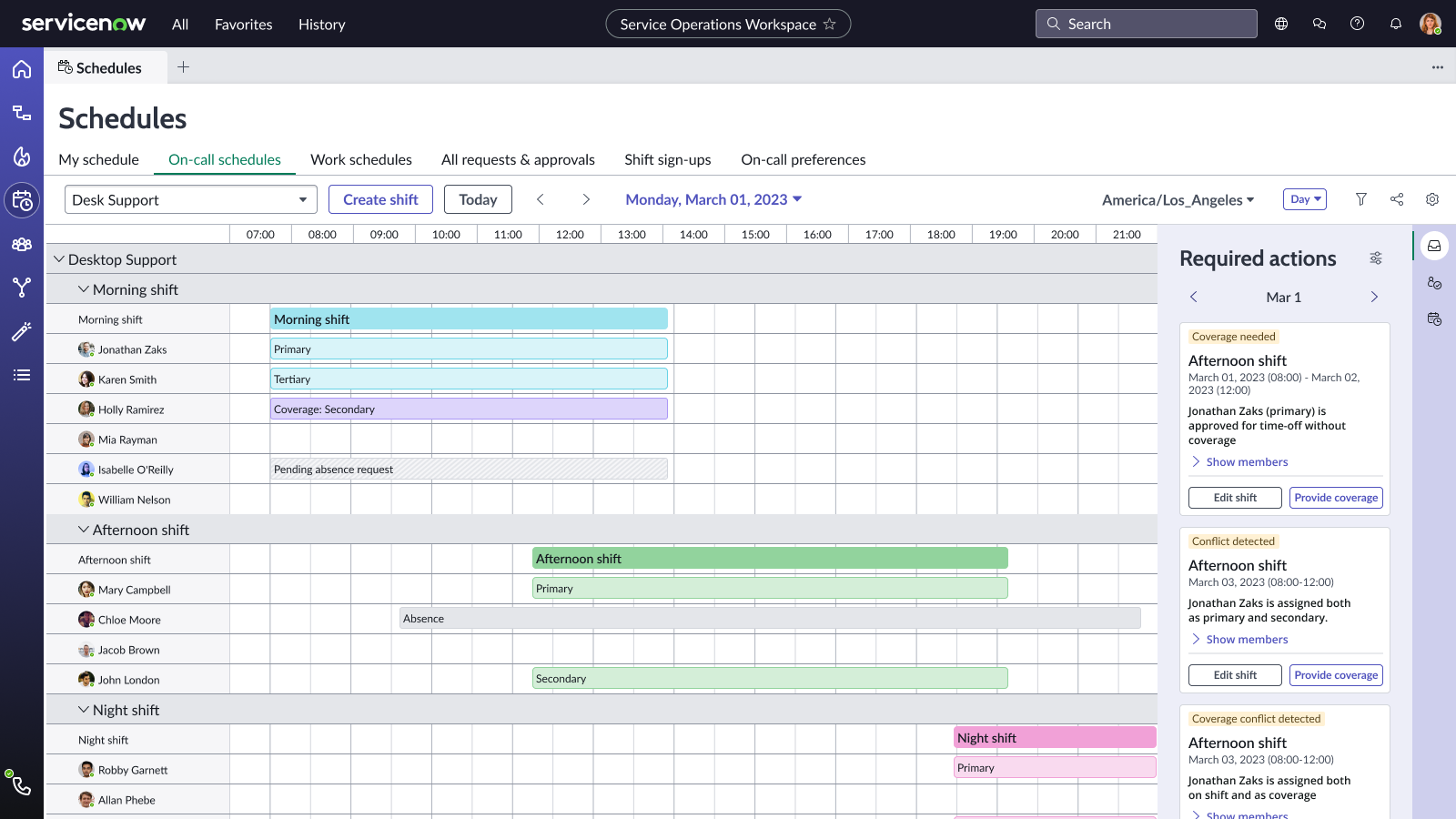Click the globe language icon
This screenshot has height=819, width=1456.
1281,24
